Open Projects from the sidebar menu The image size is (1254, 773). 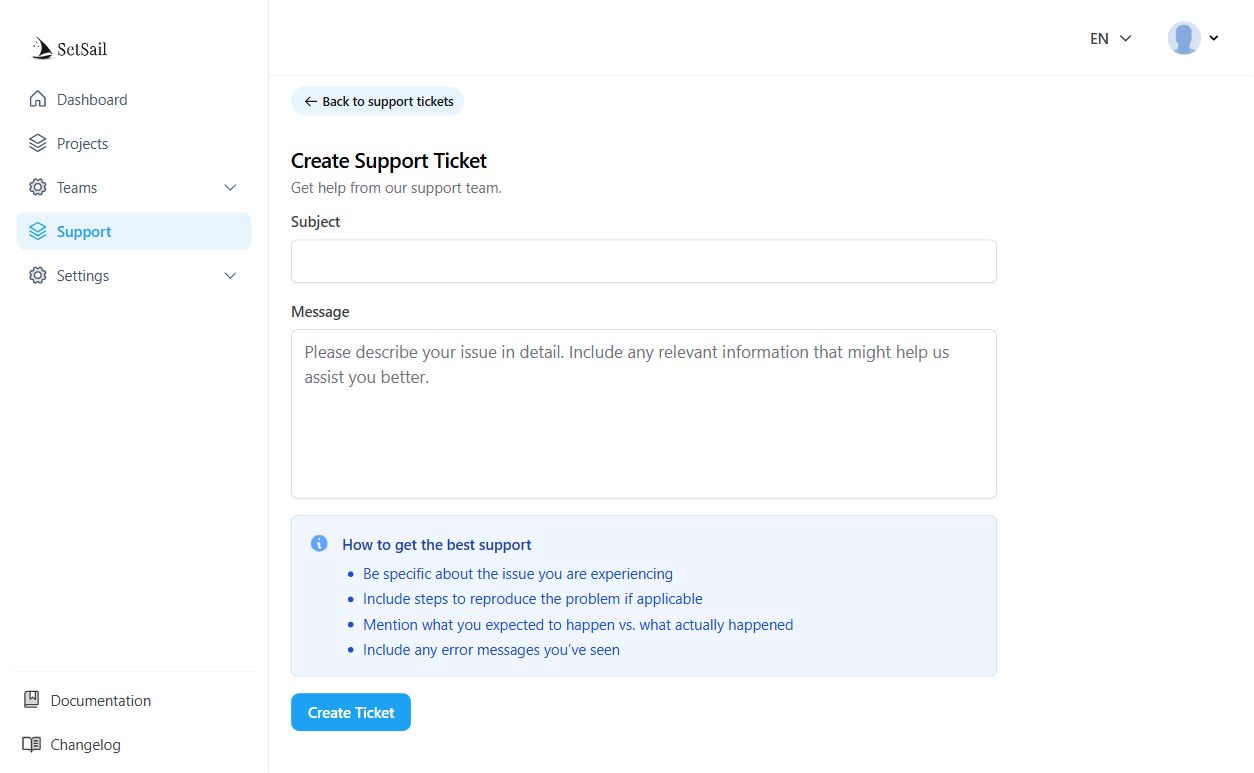point(82,144)
